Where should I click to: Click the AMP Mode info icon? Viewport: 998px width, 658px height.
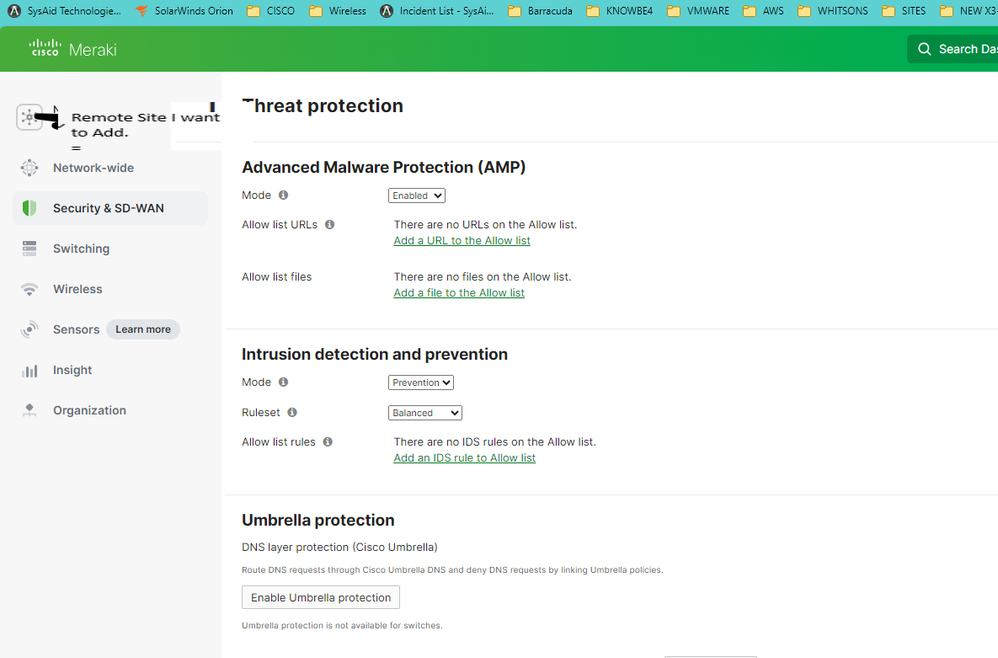coord(283,196)
